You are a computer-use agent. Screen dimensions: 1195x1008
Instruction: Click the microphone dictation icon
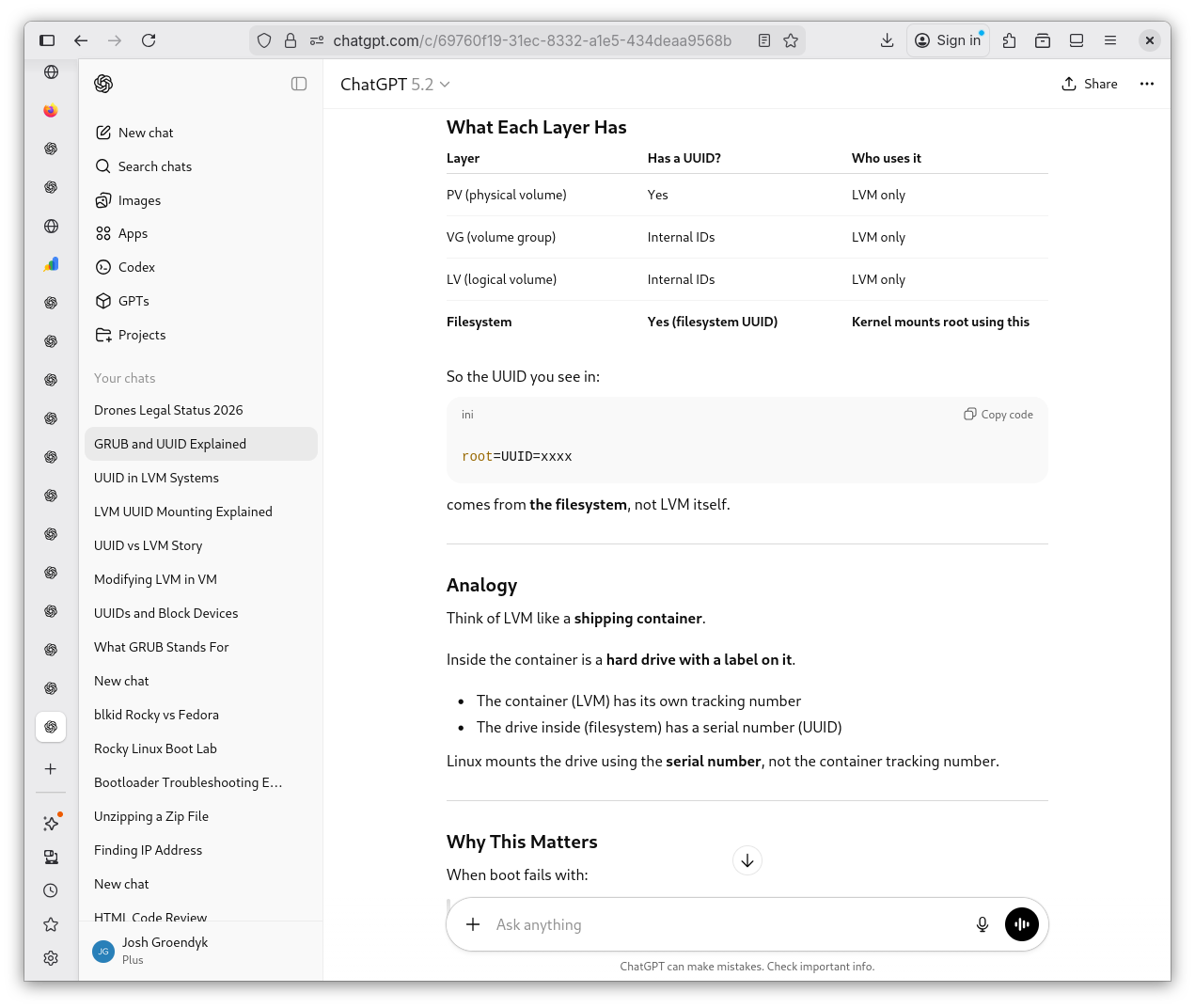point(982,924)
